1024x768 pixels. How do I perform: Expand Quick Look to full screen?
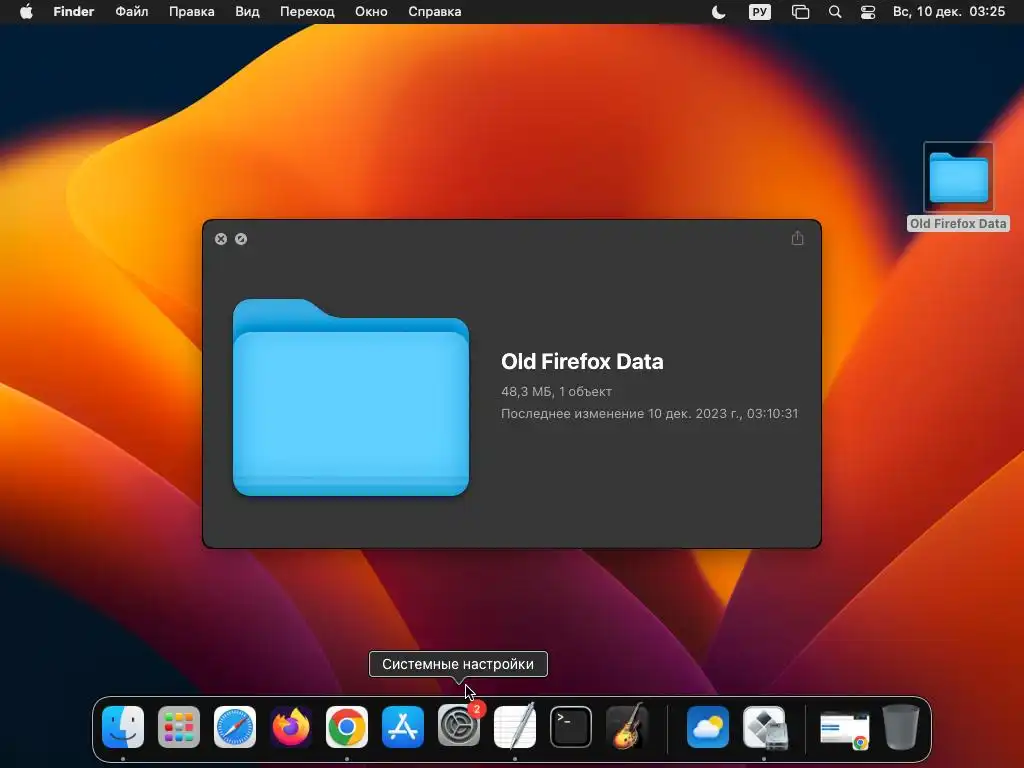click(x=241, y=239)
